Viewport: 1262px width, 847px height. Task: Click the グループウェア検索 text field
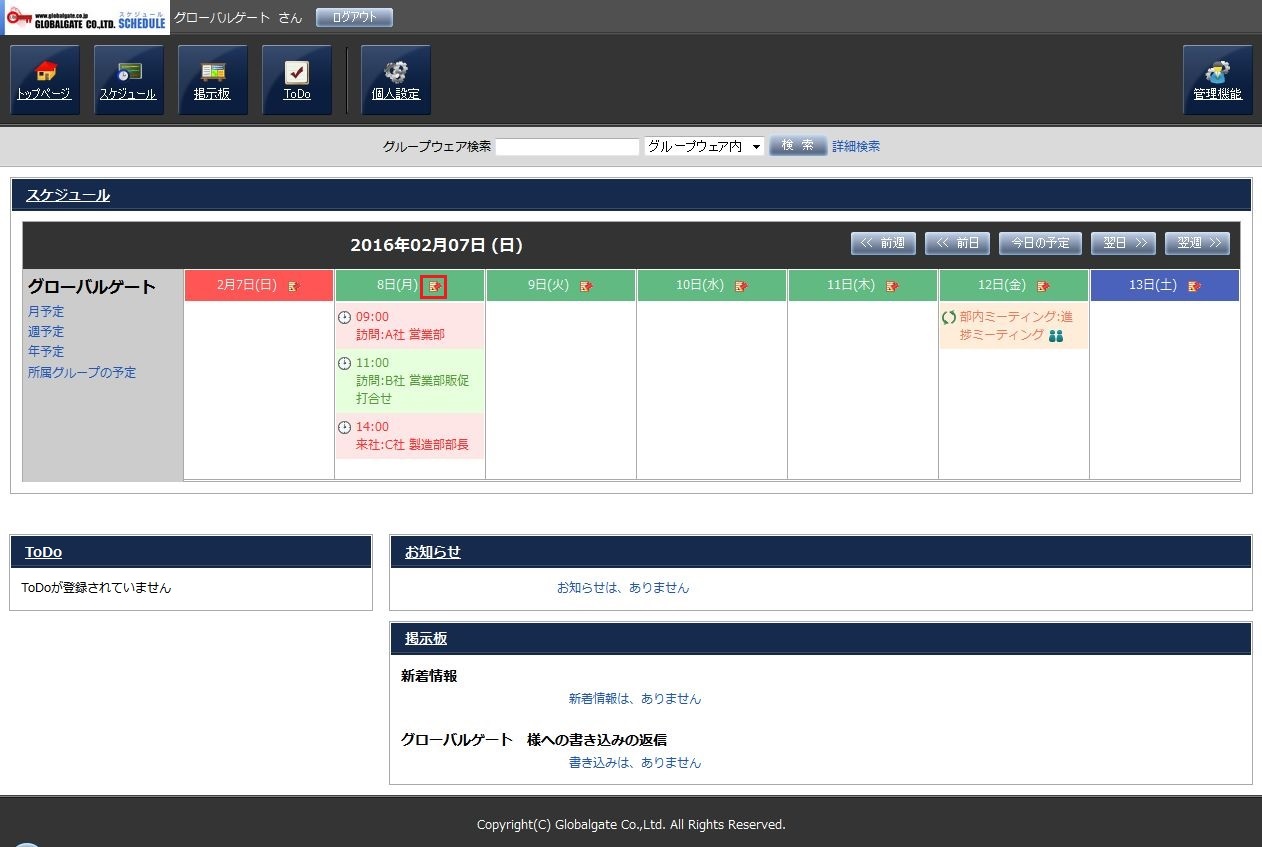567,147
